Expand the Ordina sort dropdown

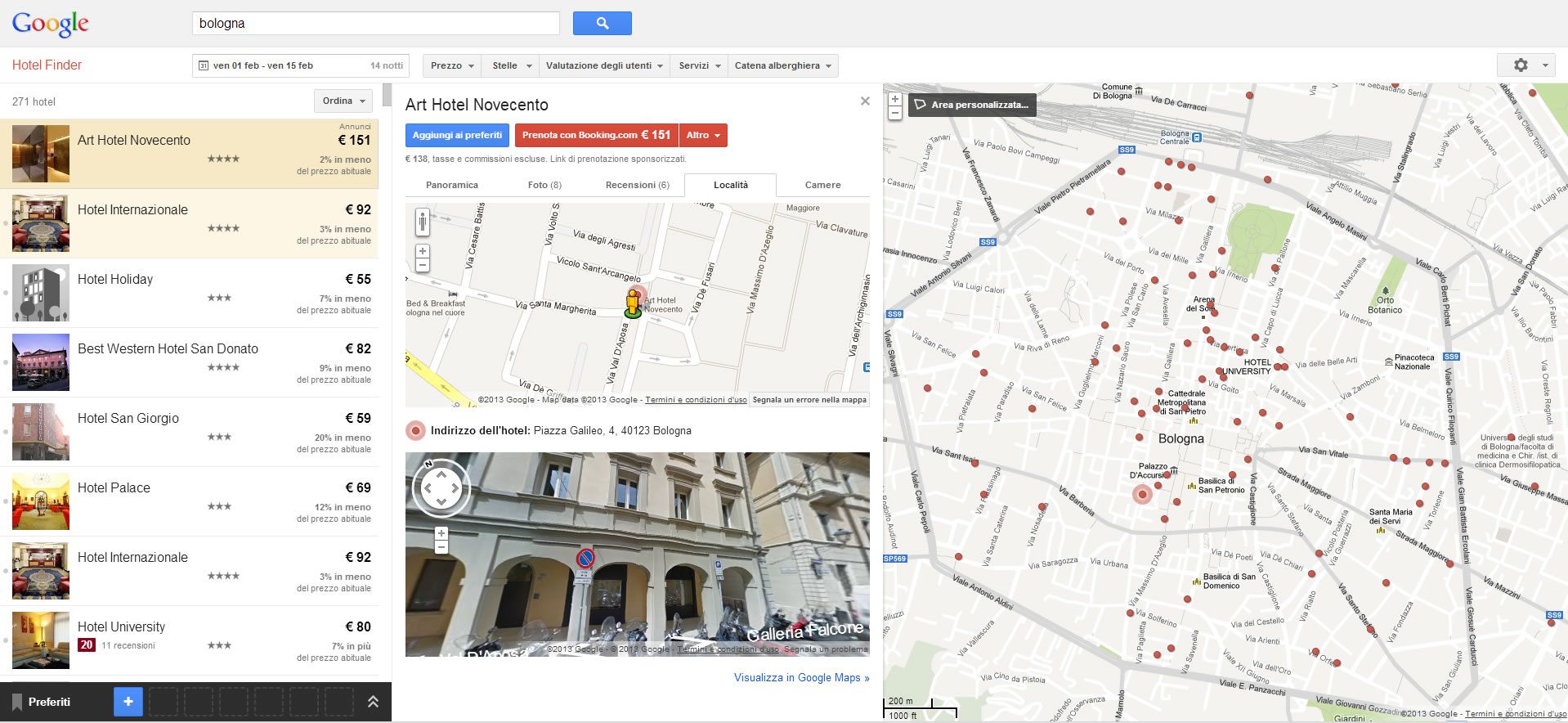click(343, 101)
